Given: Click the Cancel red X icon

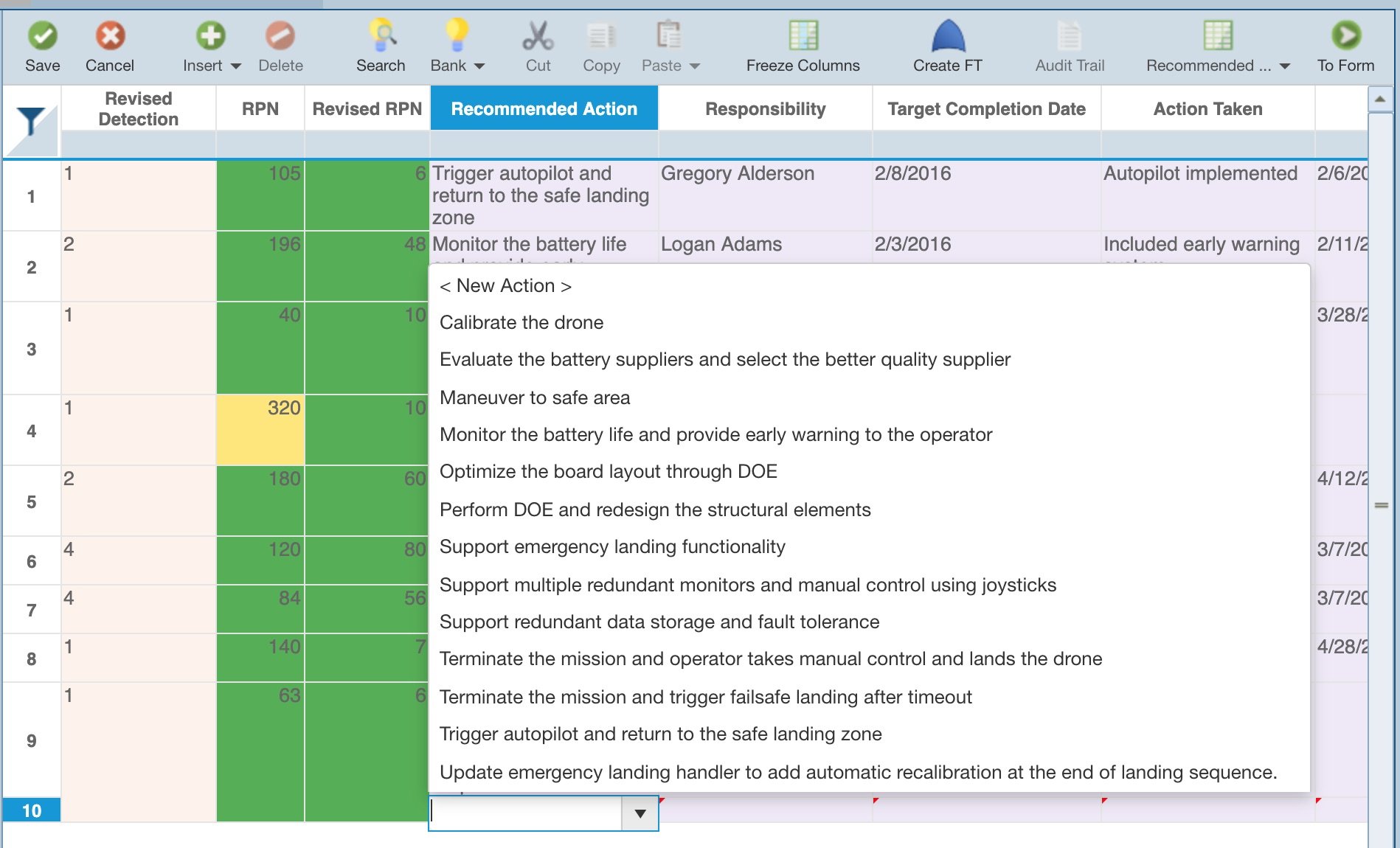Looking at the screenshot, I should pyautogui.click(x=110, y=35).
